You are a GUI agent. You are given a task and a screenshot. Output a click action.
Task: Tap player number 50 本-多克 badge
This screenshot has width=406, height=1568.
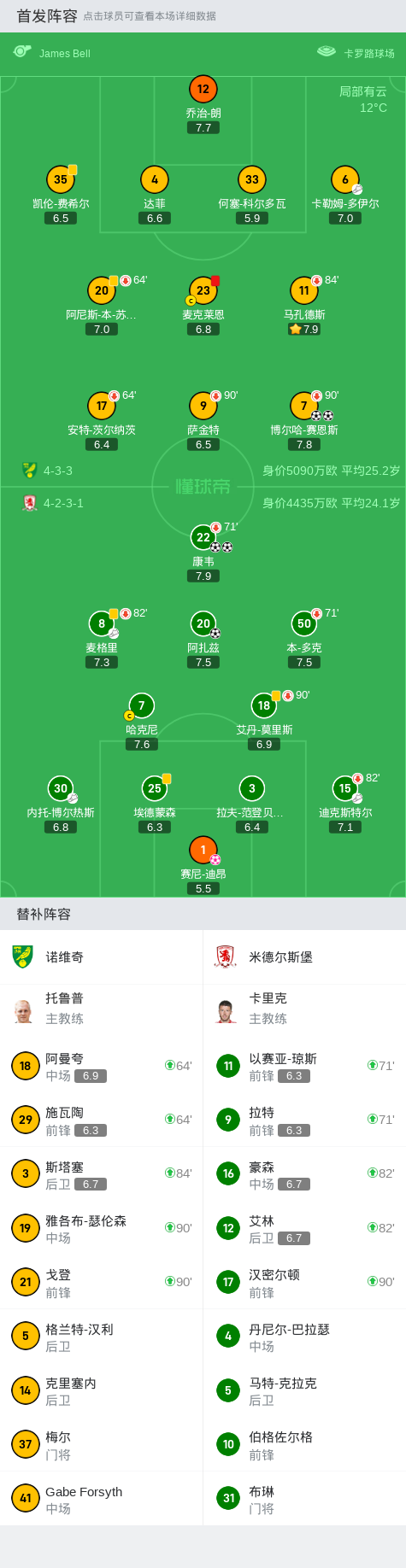(304, 623)
